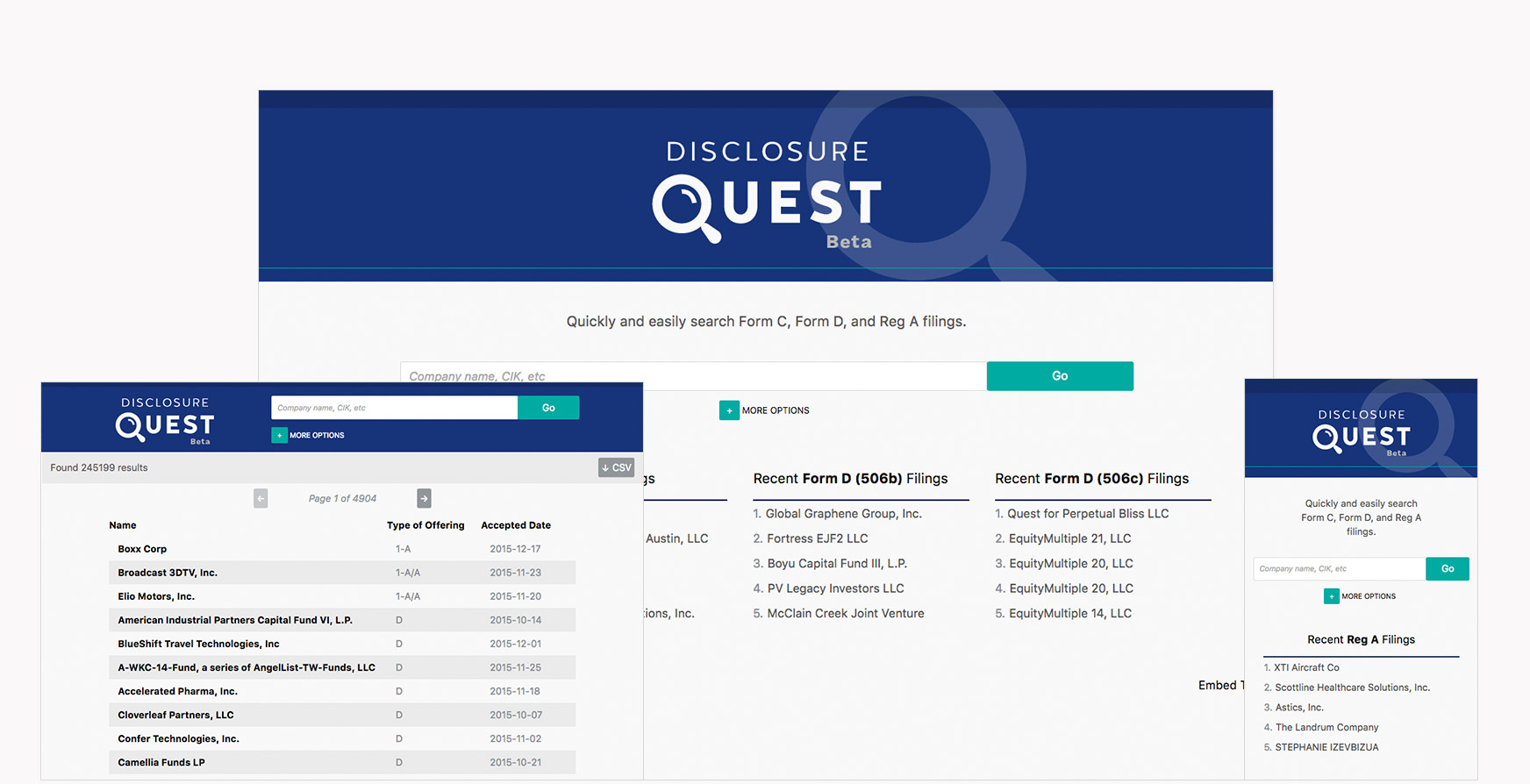Viewport: 1530px width, 784px height.
Task: Click the Go button in mobile view
Action: [x=1448, y=569]
